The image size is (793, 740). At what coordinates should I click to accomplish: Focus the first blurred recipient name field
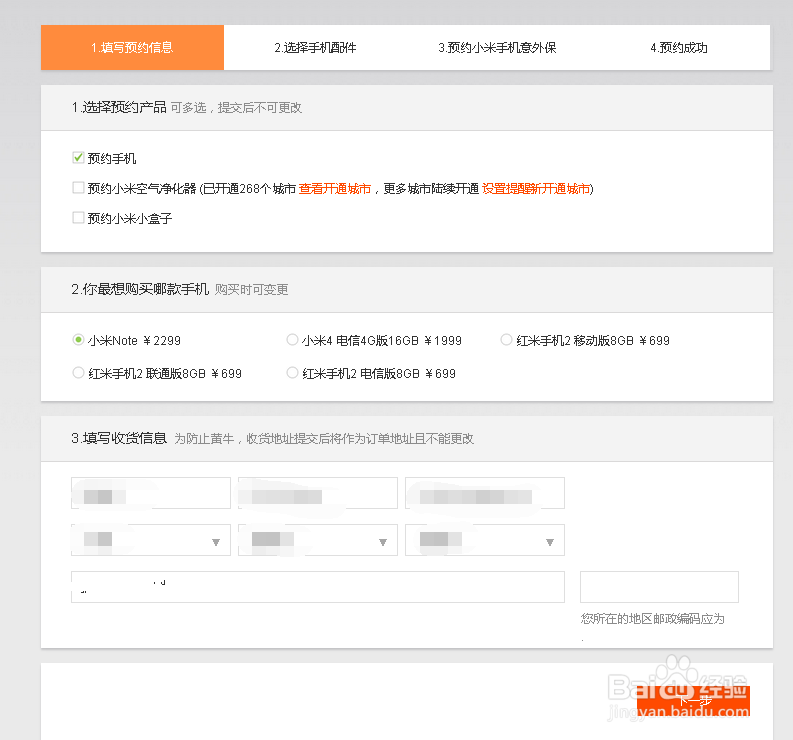(x=151, y=493)
